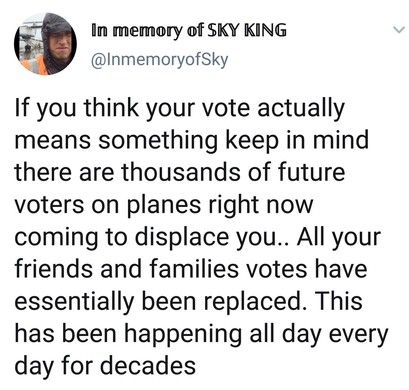Click the word 'SKY' in the display name
Viewport: 409px width, 390px height.
pos(224,30)
